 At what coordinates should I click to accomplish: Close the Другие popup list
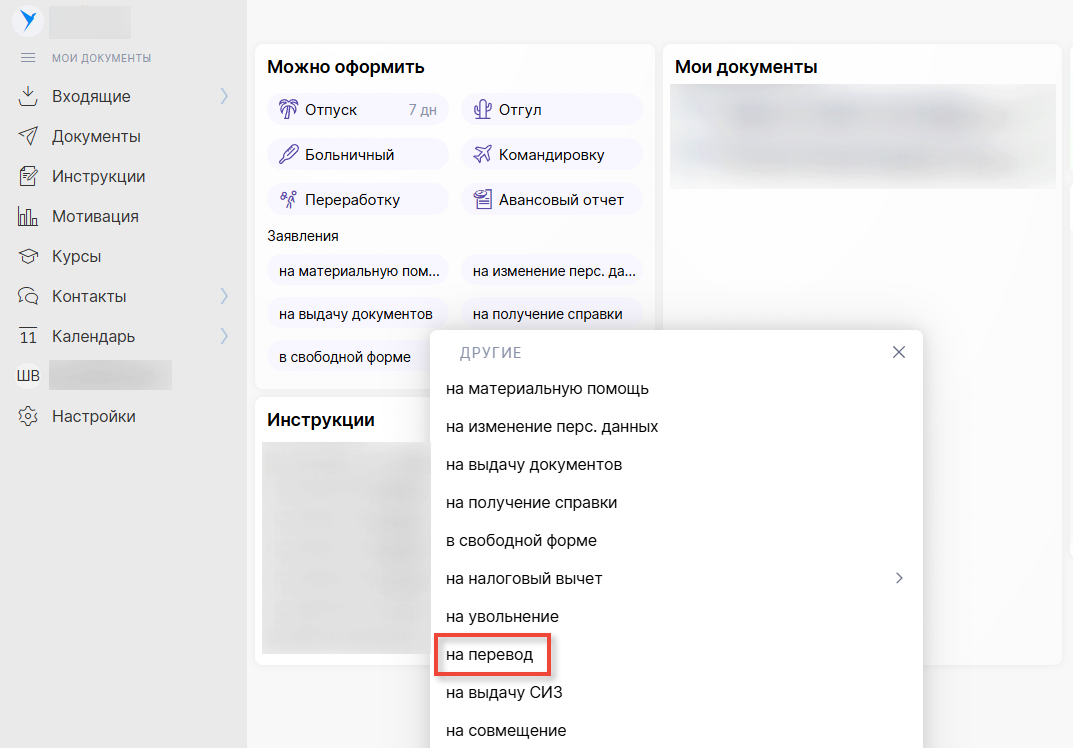(899, 353)
